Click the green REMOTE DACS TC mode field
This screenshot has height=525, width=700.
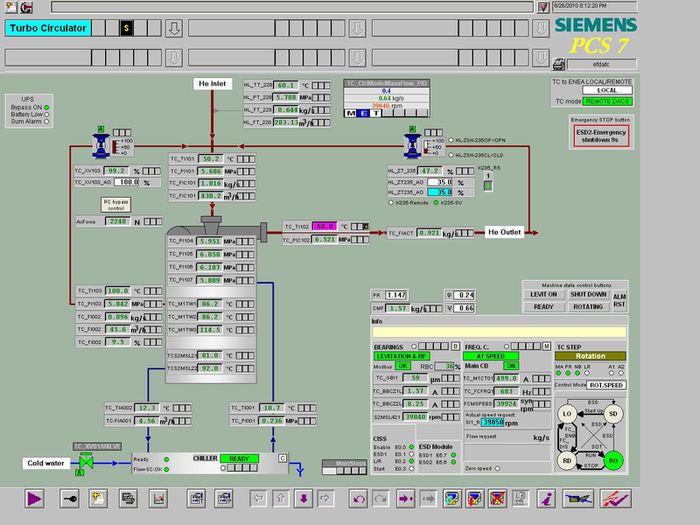coord(608,101)
